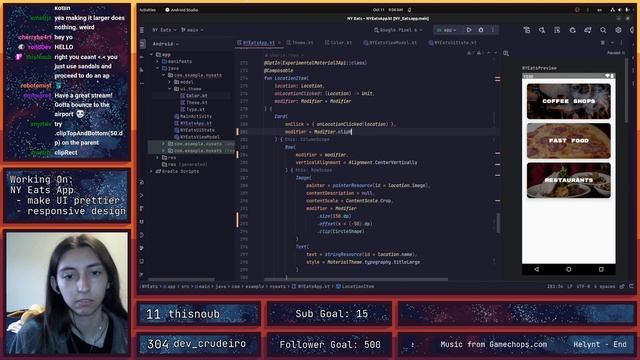The image size is (640, 360).
Task: Collapse the java folder
Action: [158, 68]
